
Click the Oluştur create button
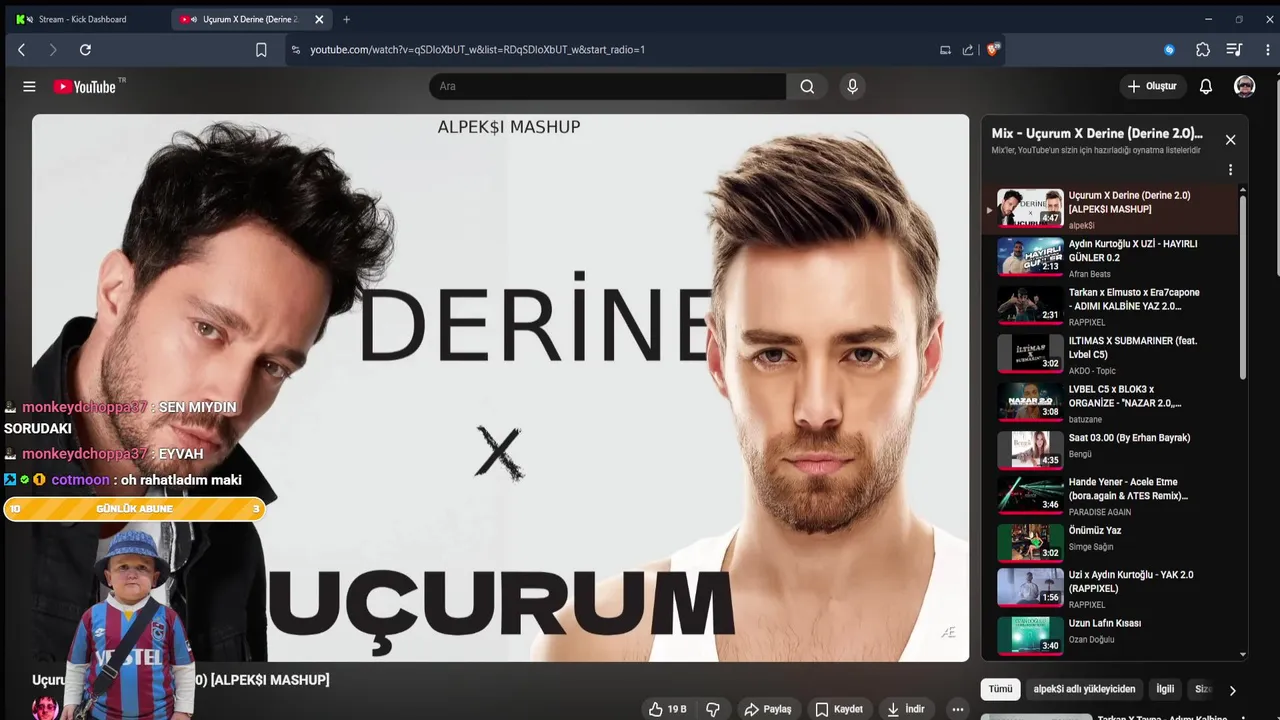tap(1152, 86)
